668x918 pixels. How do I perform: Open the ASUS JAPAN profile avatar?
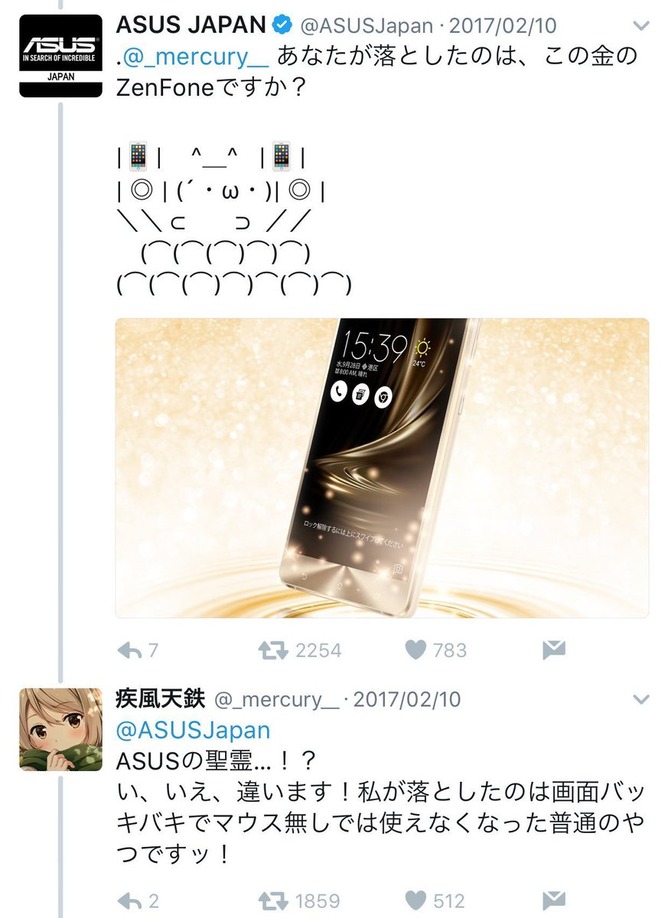[61, 56]
